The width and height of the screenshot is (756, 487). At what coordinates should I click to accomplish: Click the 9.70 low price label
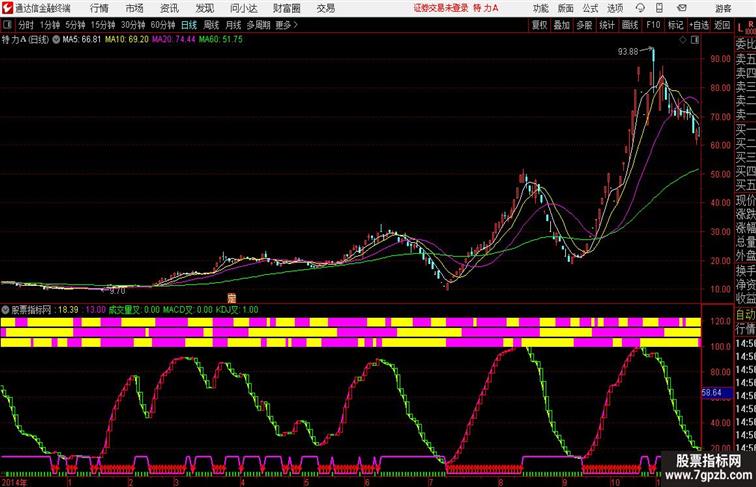[x=117, y=291]
